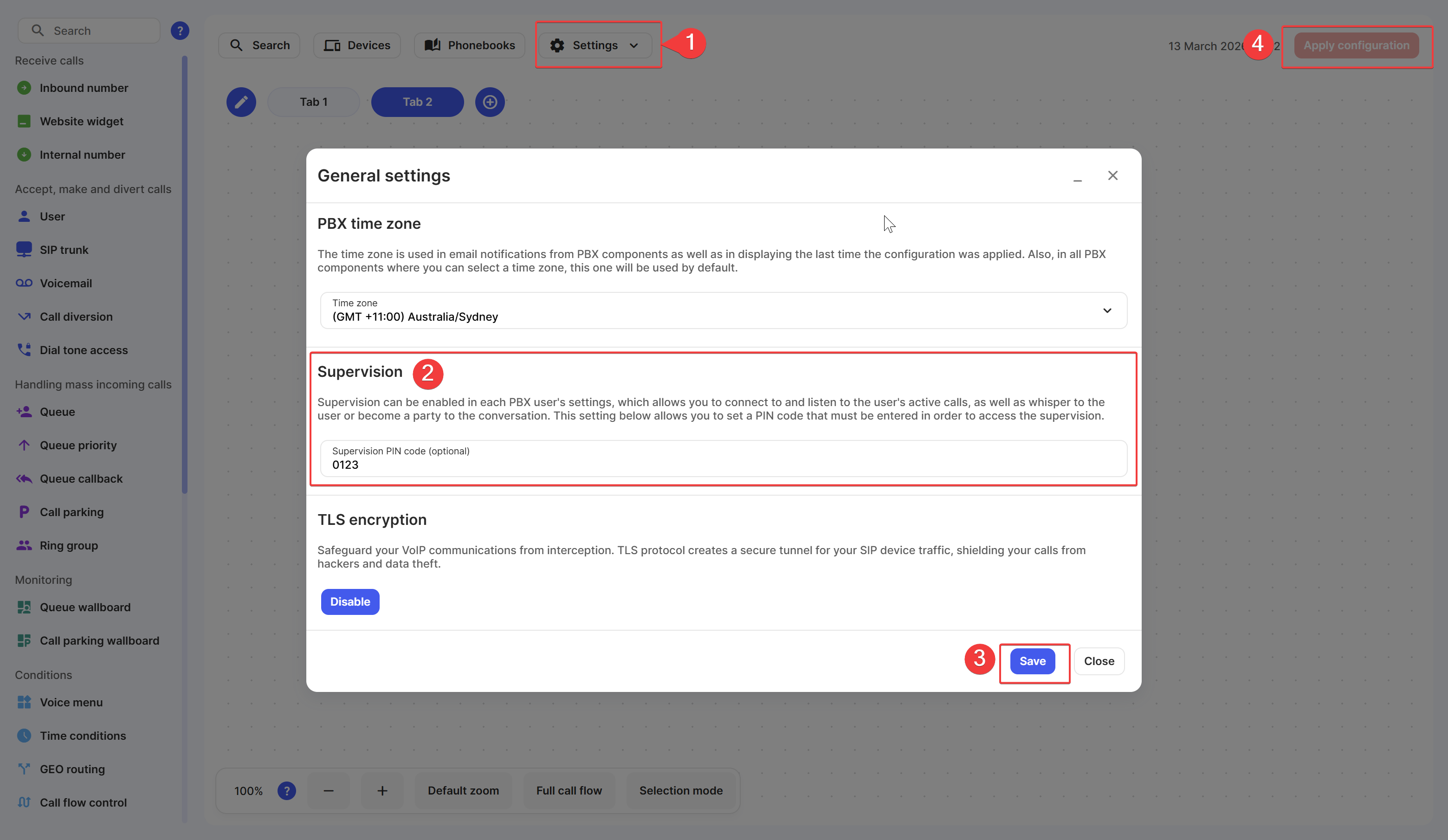Screen dimensions: 1448x840
Task: Zoom in with the plus button
Action: (382, 791)
